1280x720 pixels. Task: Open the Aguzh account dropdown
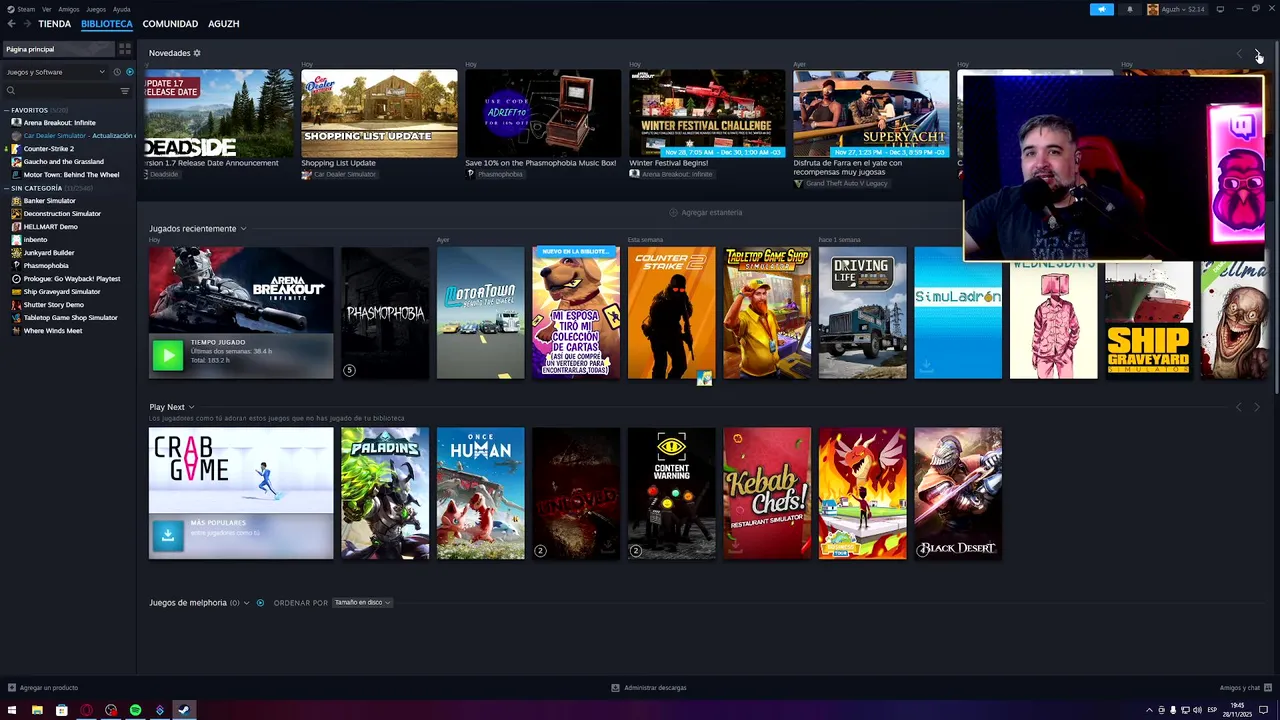point(1176,9)
